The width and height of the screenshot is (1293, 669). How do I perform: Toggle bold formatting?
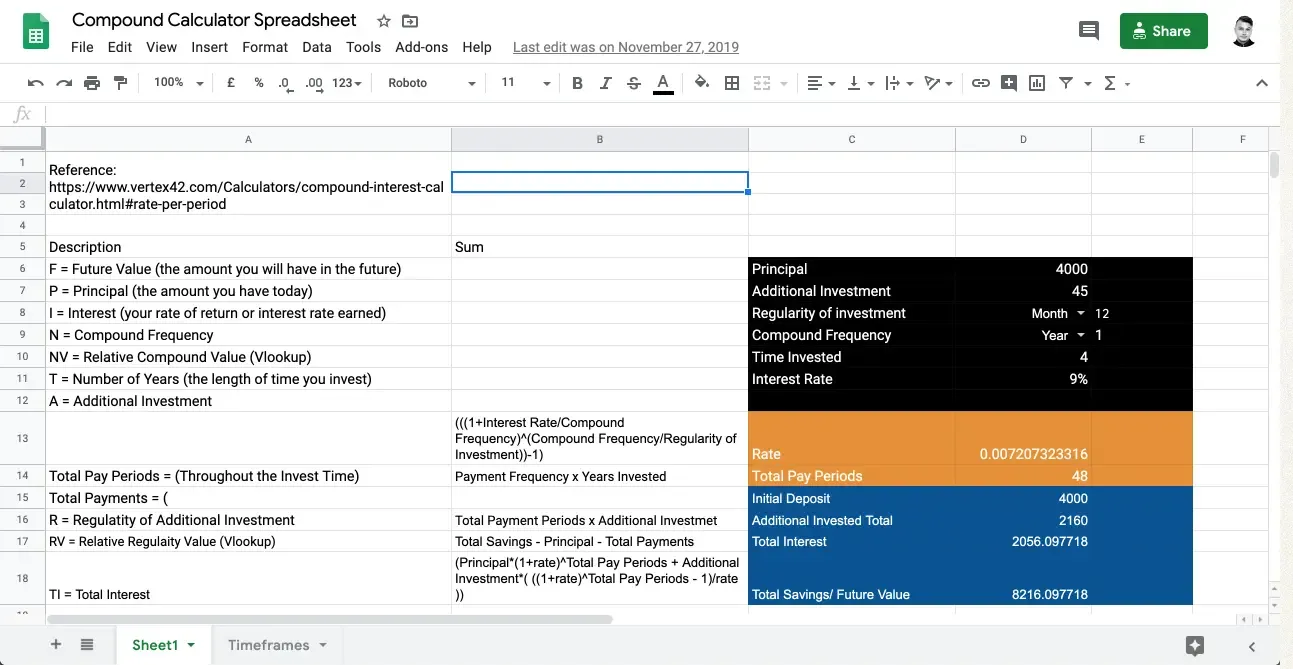click(x=577, y=83)
